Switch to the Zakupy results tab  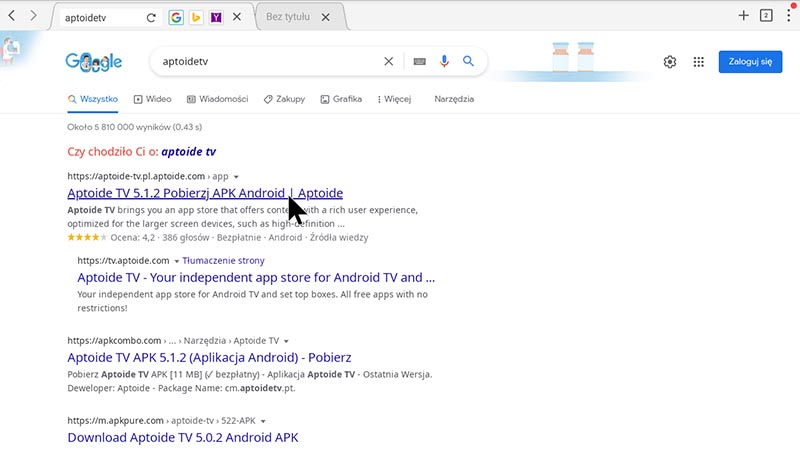coord(284,99)
